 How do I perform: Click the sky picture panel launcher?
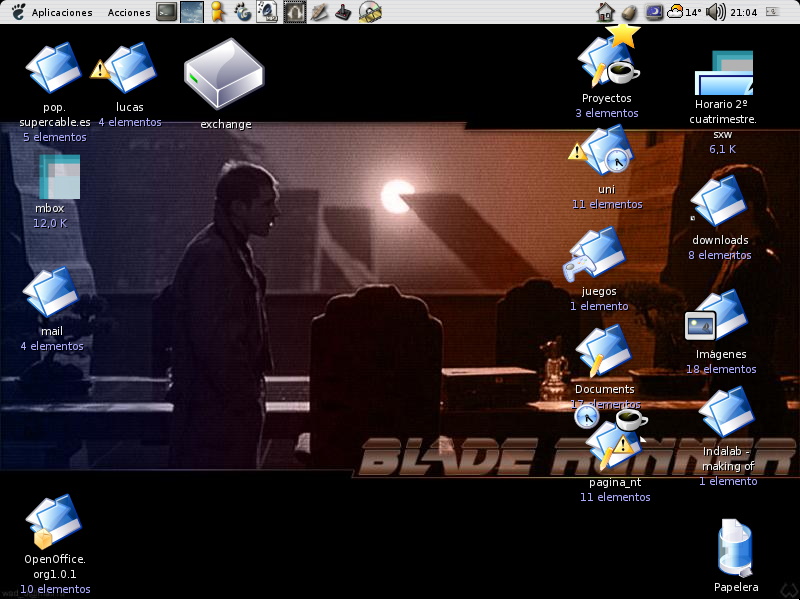point(192,12)
